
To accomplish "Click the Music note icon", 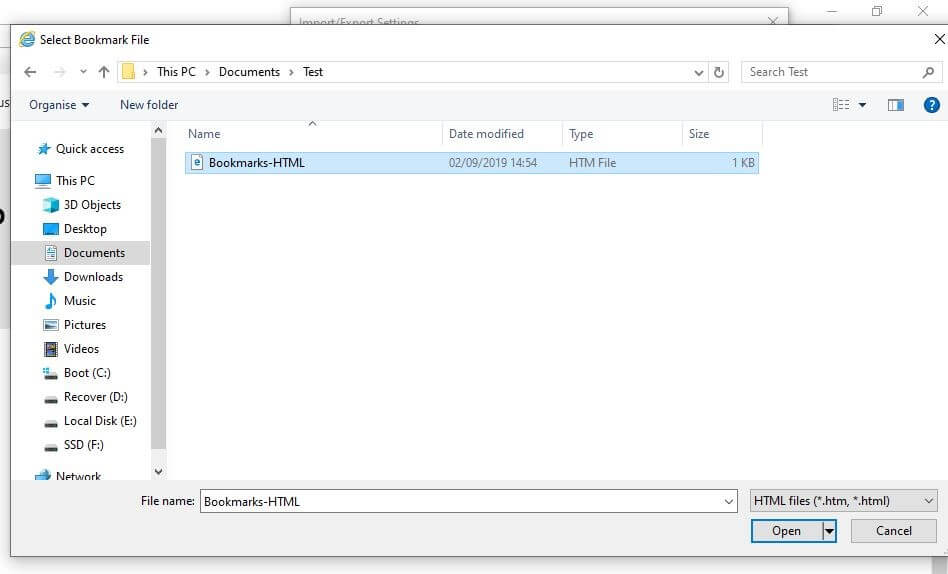I will pos(51,301).
